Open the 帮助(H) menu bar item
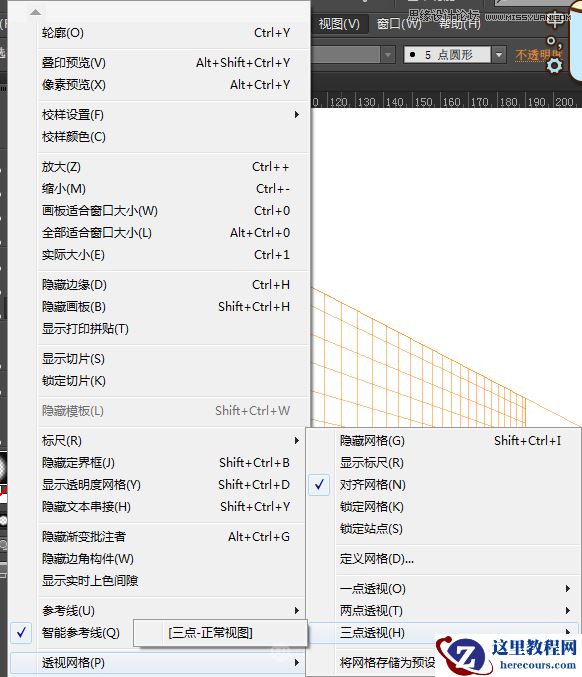Image resolution: width=582 pixels, height=677 pixels. pyautogui.click(x=460, y=24)
